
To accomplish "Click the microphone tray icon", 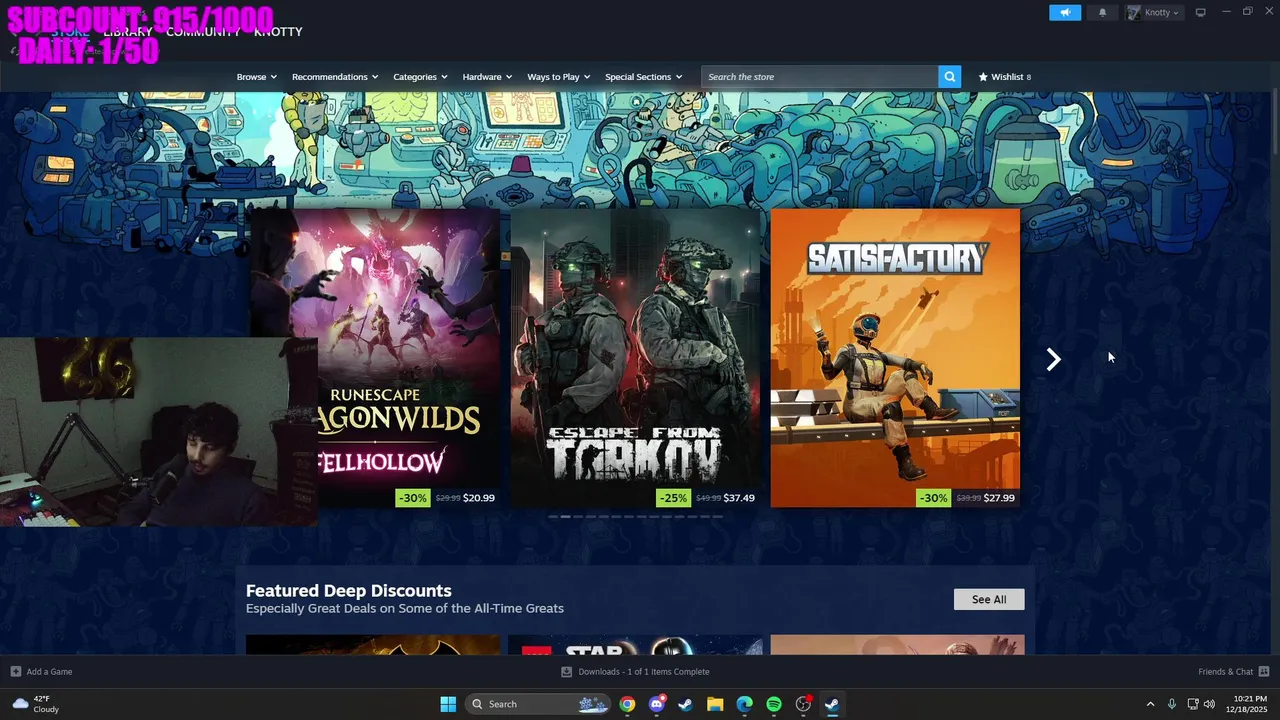I will pos(1172,704).
